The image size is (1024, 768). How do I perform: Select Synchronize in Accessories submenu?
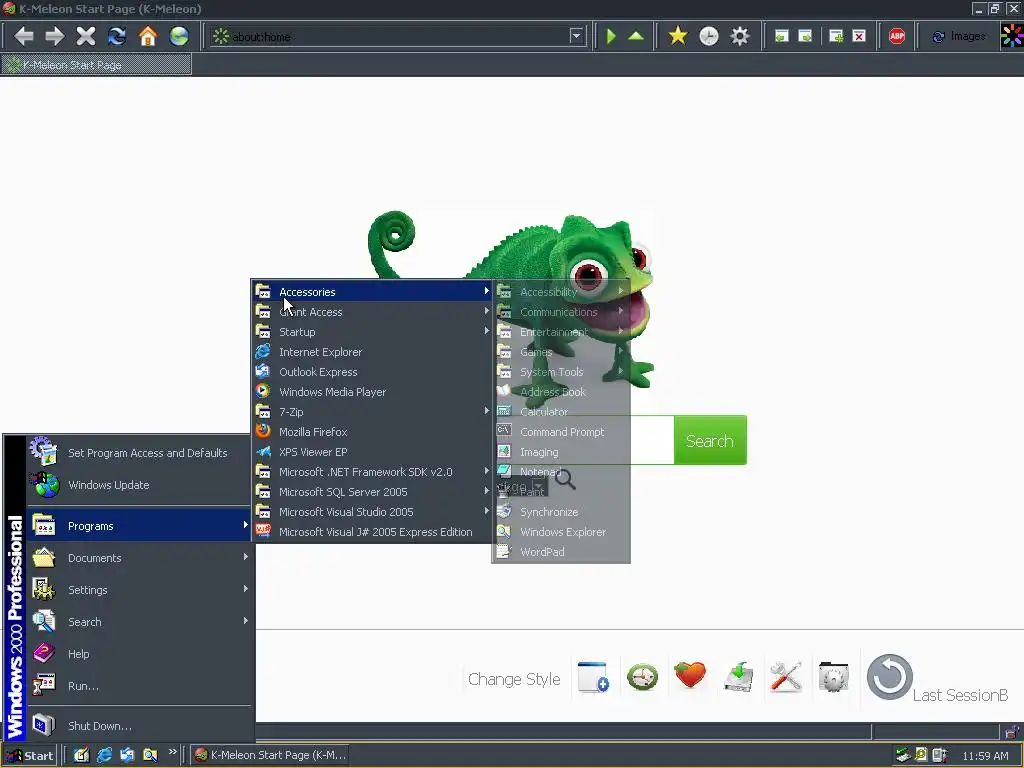click(561, 512)
